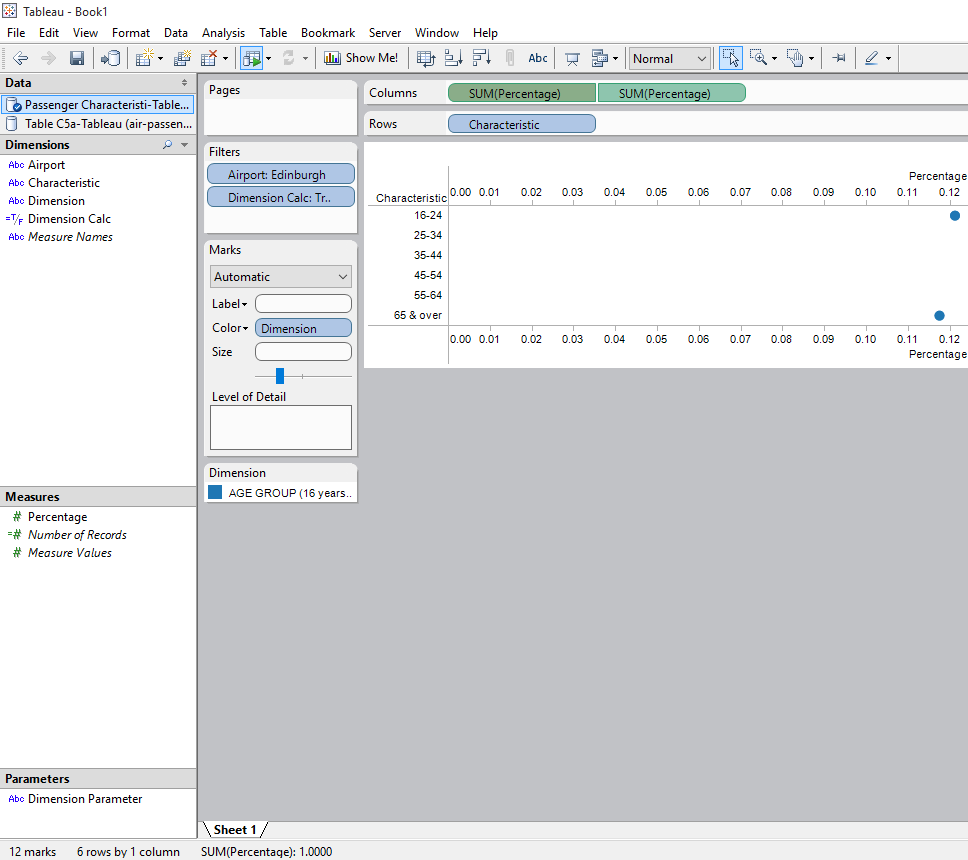Open the Clear Sheet dropdown arrow
The image size is (968, 860).
pyautogui.click(x=225, y=59)
